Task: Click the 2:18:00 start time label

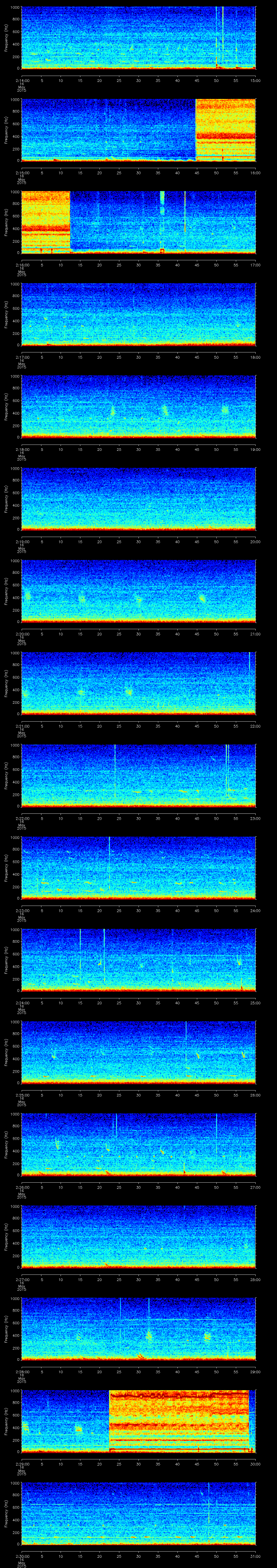Action: click(22, 449)
